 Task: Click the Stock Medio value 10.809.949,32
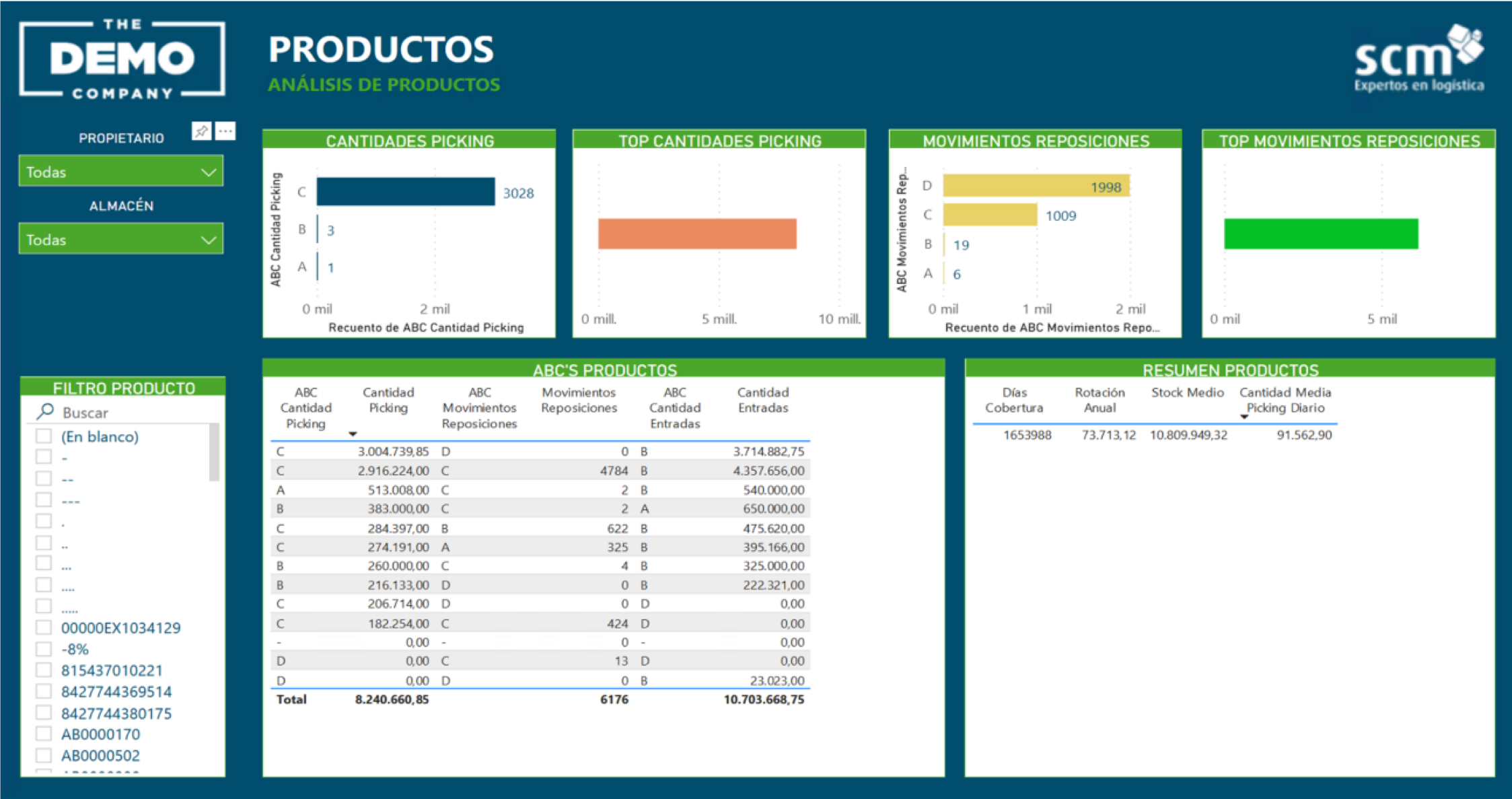(x=1188, y=435)
